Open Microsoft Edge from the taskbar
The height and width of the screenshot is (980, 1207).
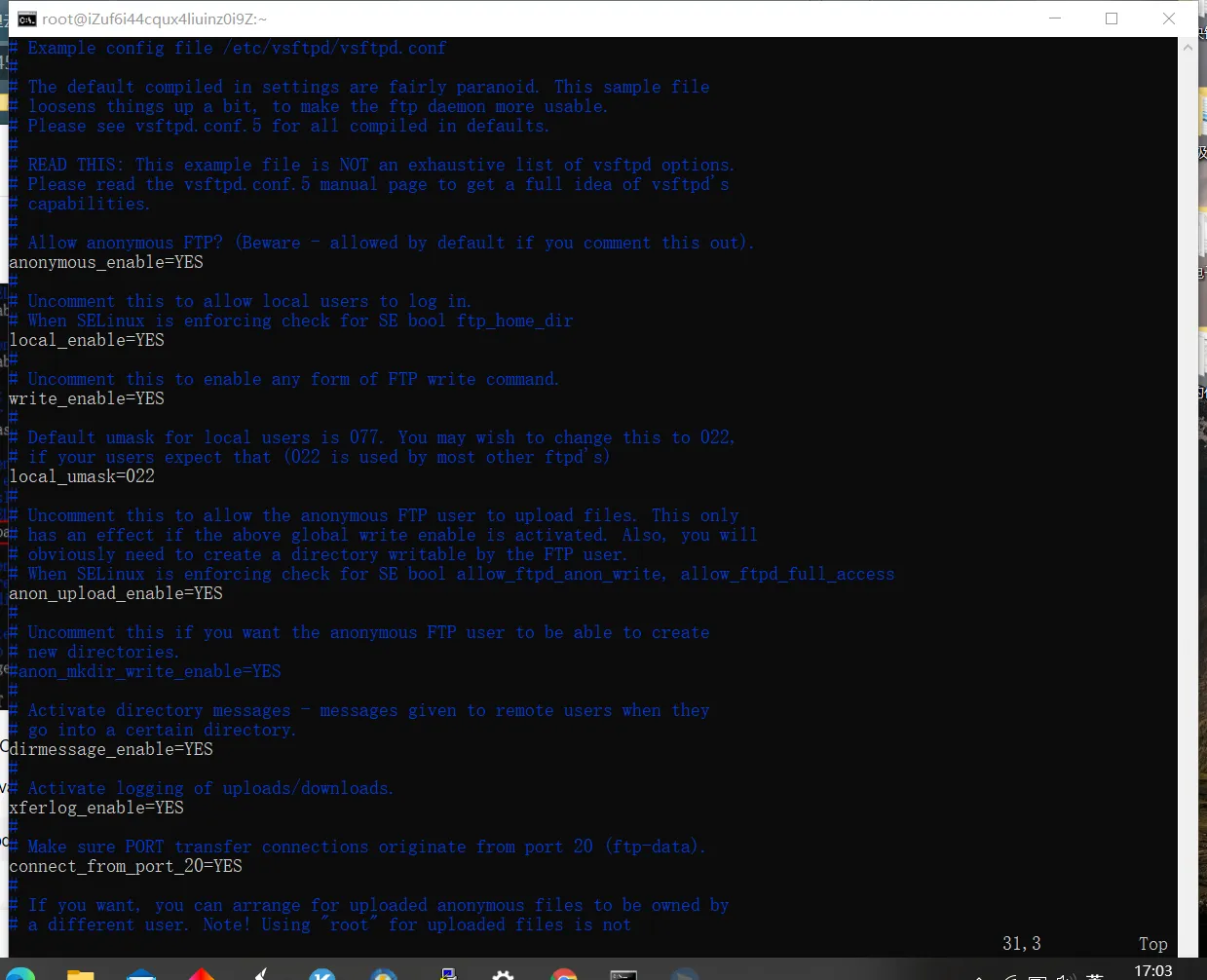(x=19, y=974)
